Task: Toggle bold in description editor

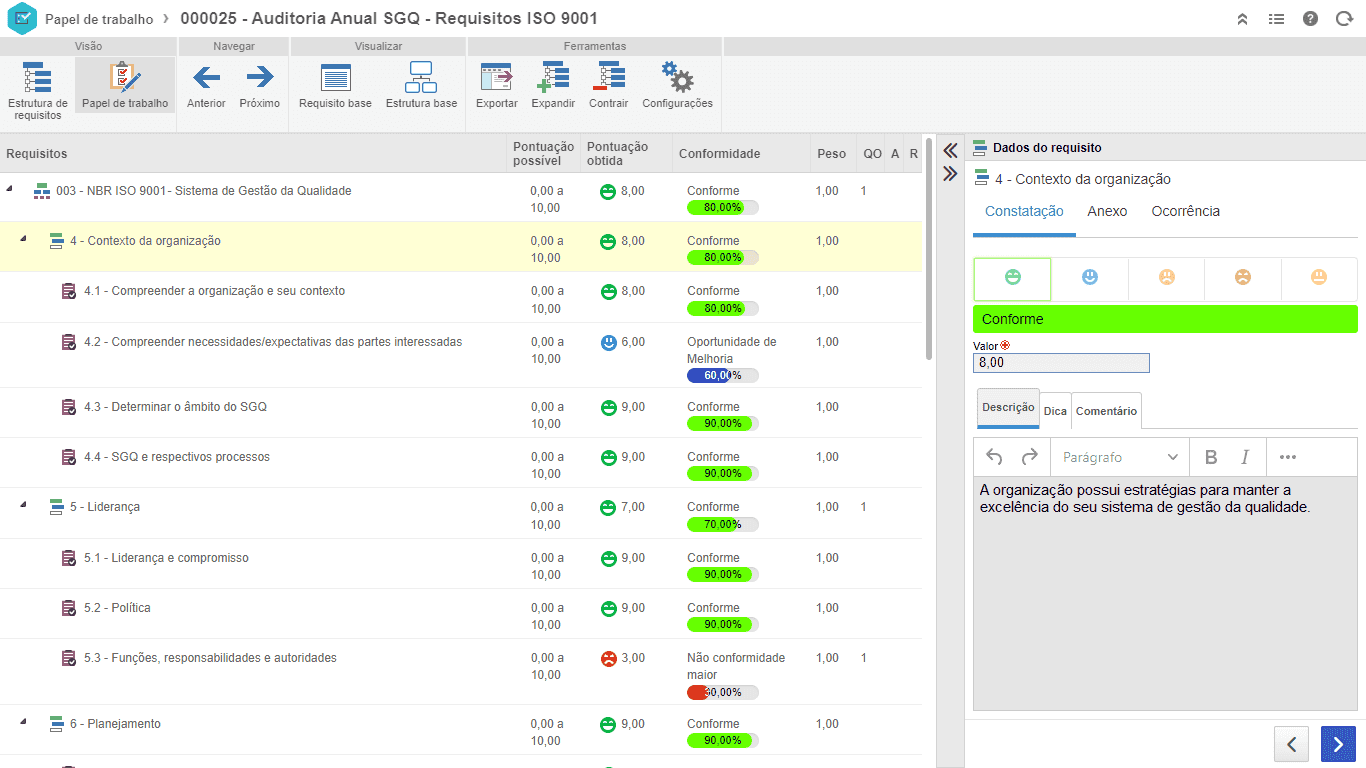Action: tap(1210, 457)
